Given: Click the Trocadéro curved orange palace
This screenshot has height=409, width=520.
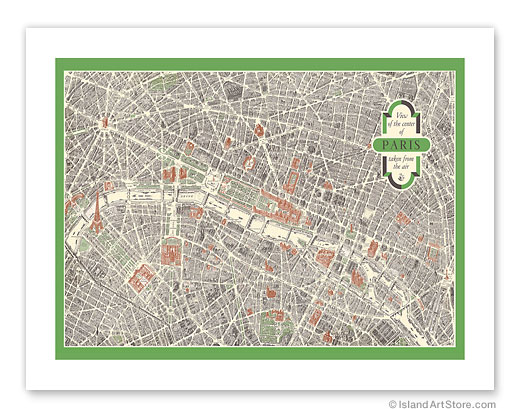Looking at the screenshot, I should (x=74, y=203).
